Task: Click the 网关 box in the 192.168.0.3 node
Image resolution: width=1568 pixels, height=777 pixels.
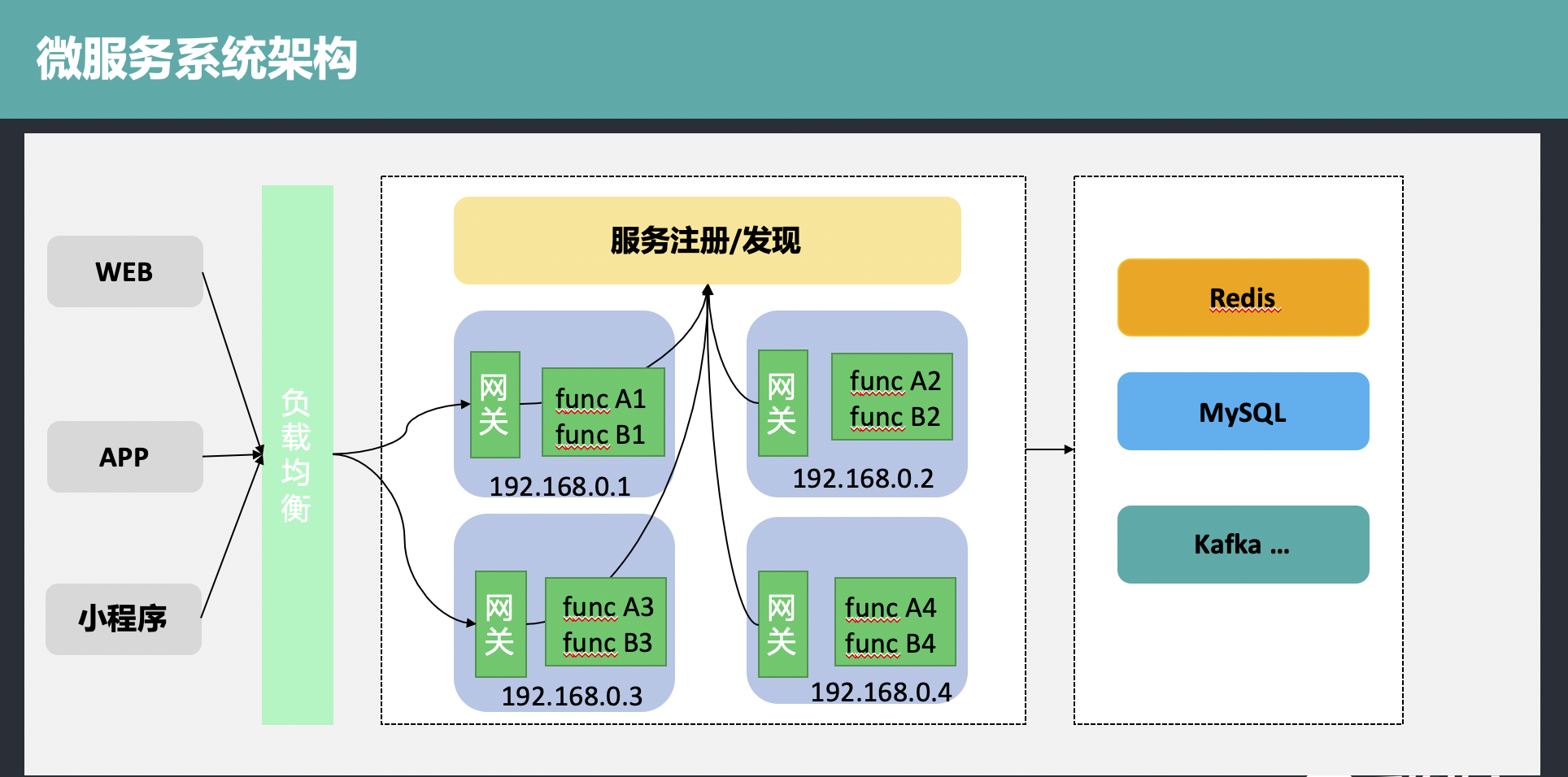Action: click(500, 624)
